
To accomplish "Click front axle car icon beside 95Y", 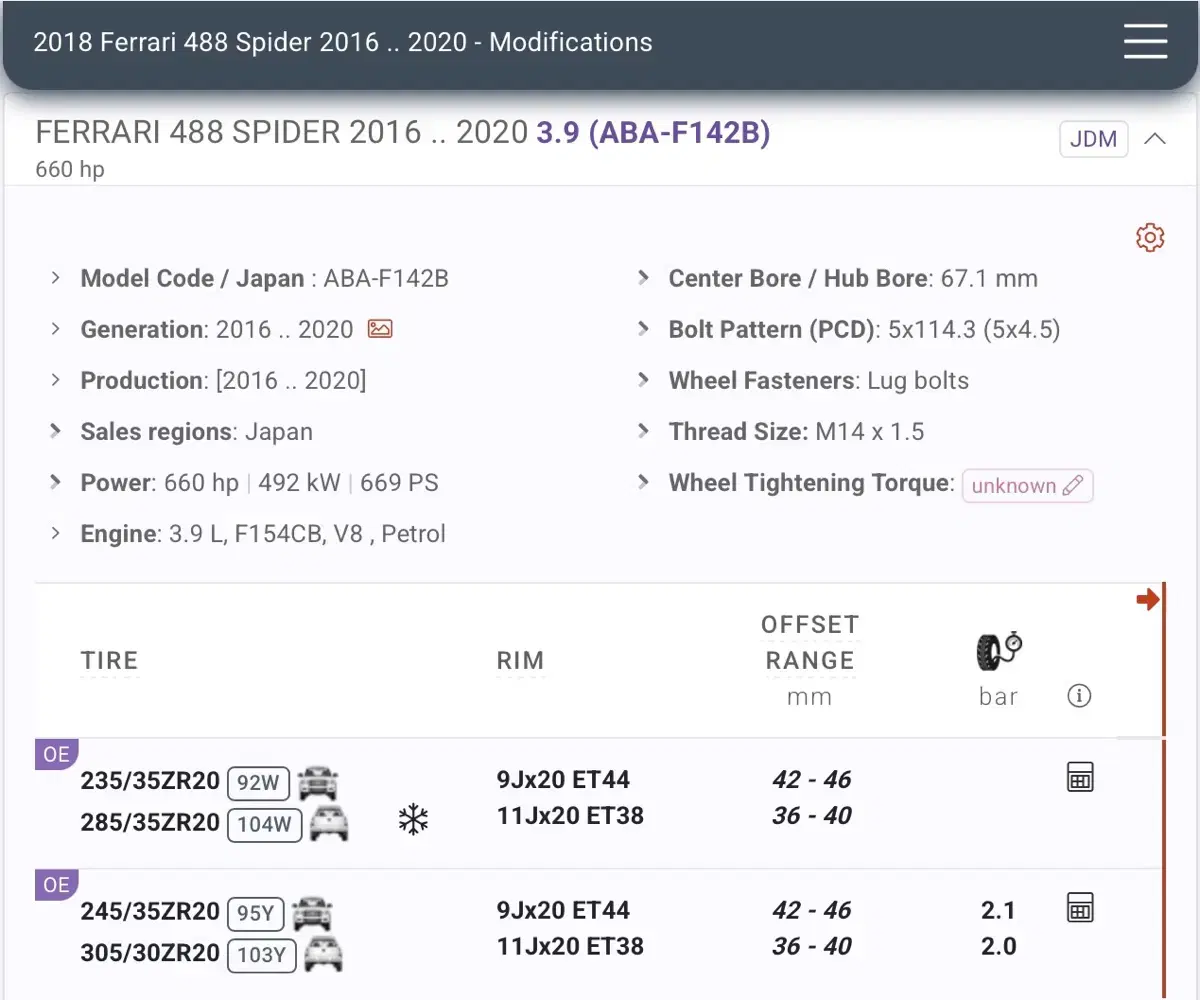I will tap(312, 912).
